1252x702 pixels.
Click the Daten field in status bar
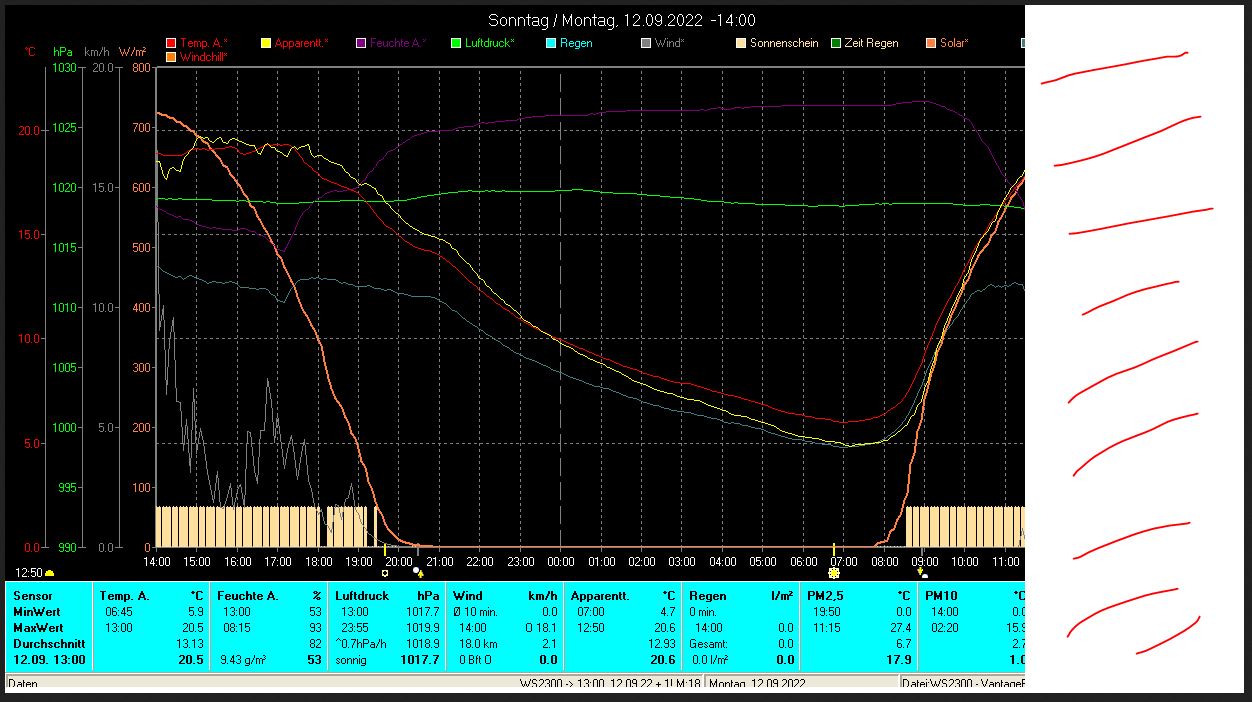coord(24,684)
